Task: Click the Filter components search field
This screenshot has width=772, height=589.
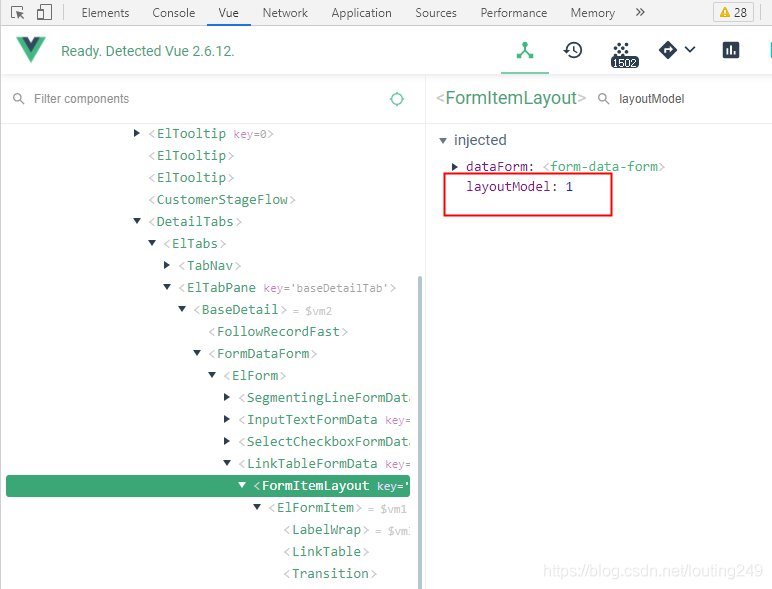Action: coord(200,99)
